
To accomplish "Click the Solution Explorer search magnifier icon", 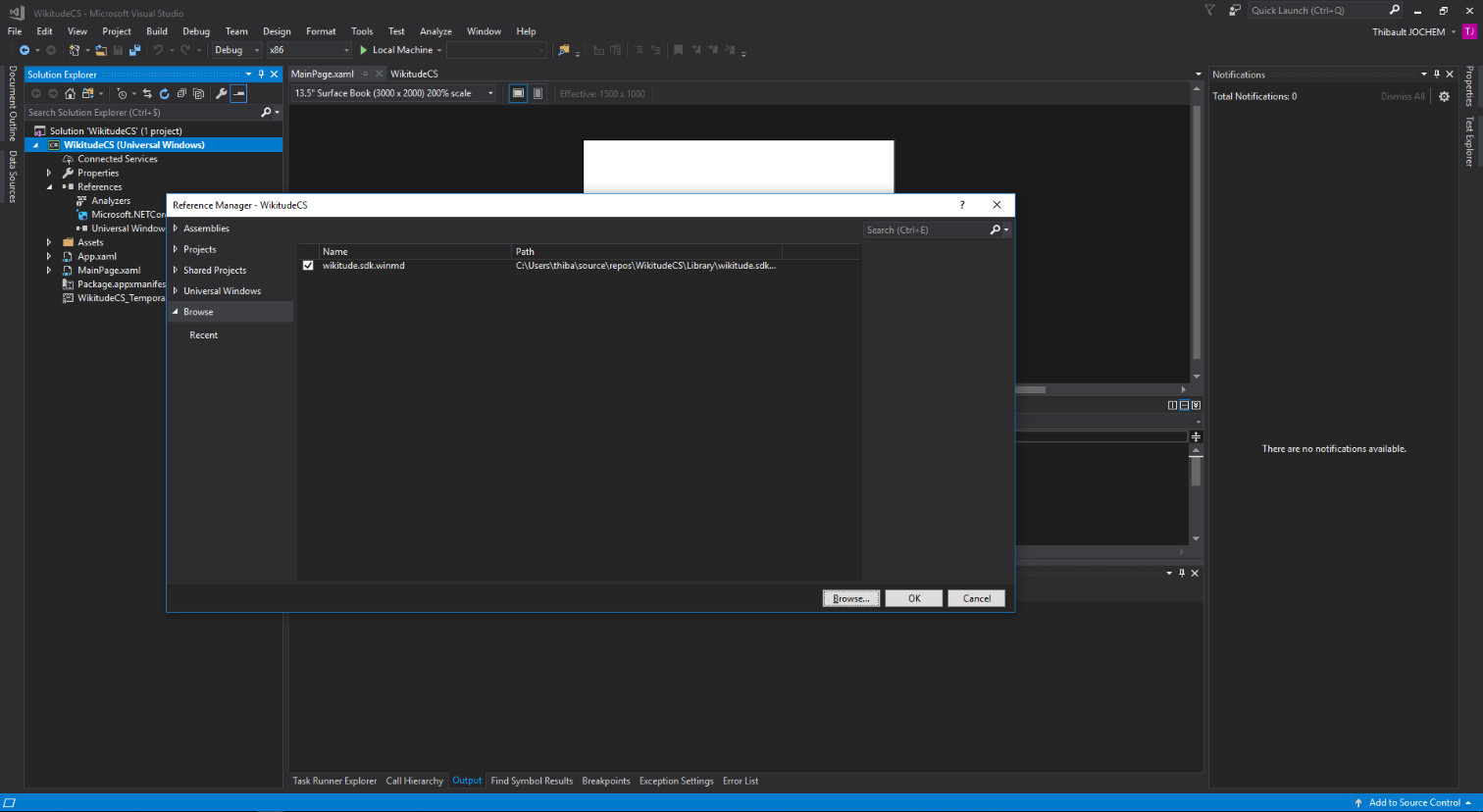I will [x=266, y=113].
